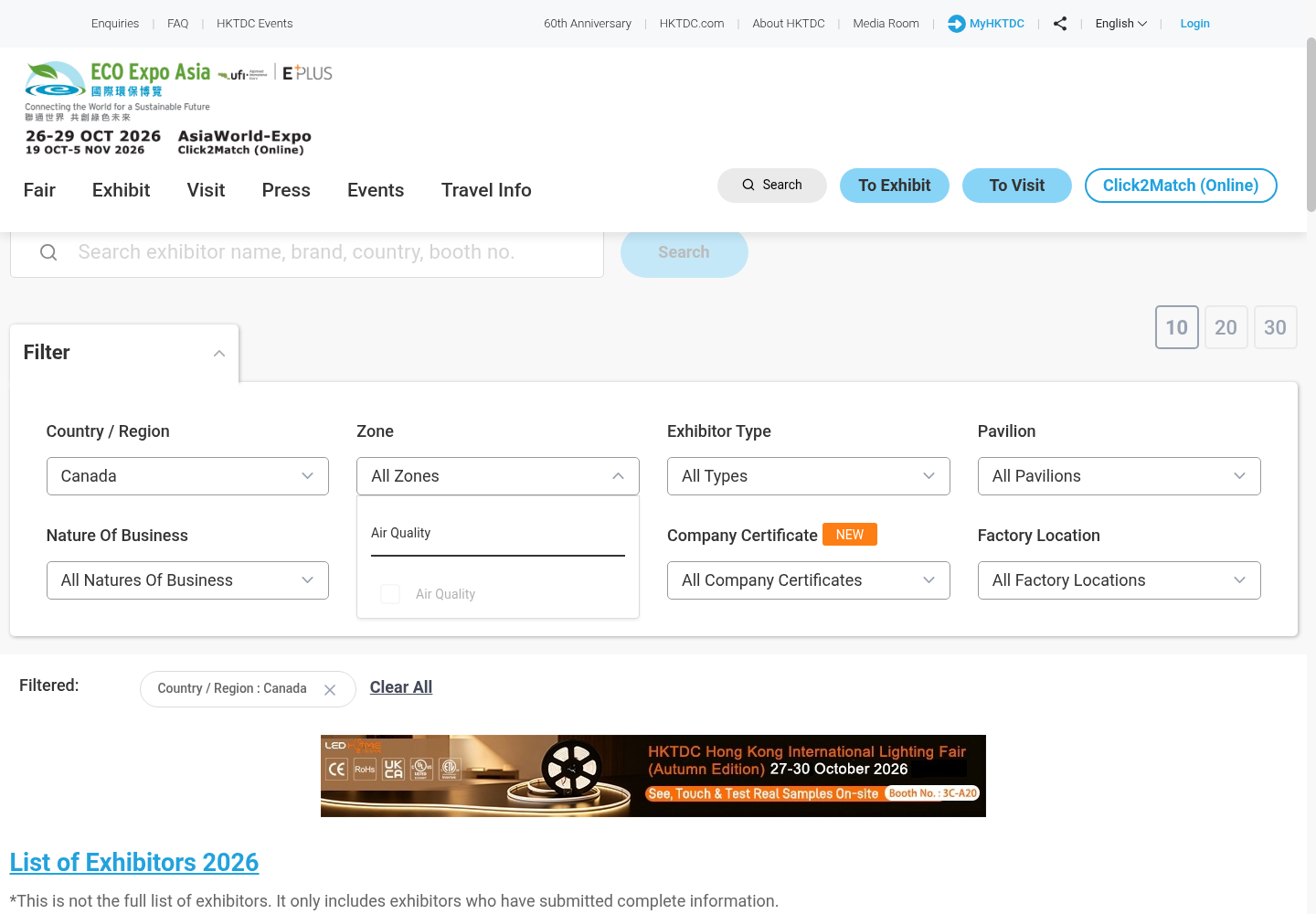The image size is (1316, 914).
Task: Open the English language selector
Action: tap(1120, 24)
